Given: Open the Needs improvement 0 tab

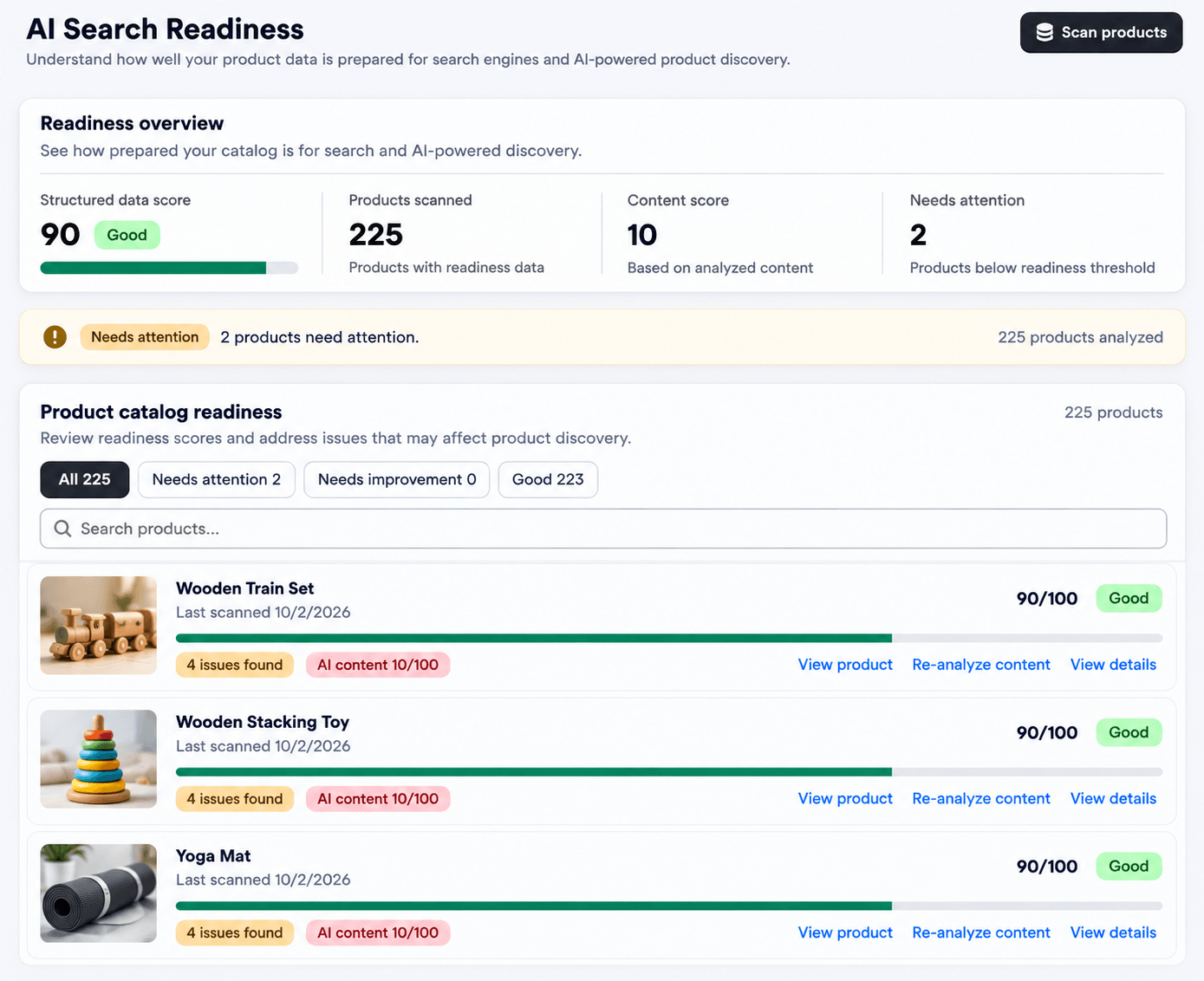Looking at the screenshot, I should pos(397,480).
